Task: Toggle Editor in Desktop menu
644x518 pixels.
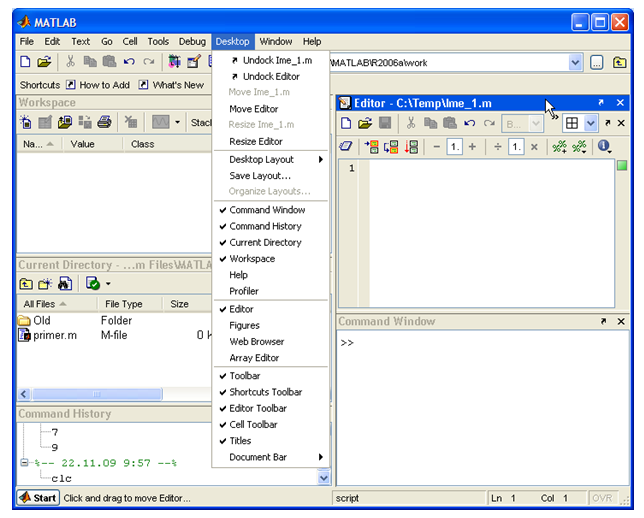Action: [270, 309]
